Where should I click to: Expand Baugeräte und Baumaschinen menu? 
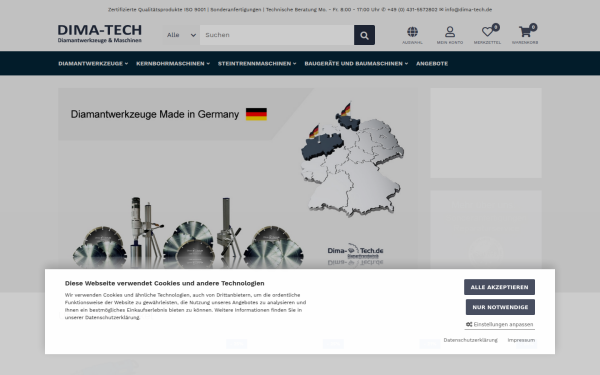[x=356, y=64]
